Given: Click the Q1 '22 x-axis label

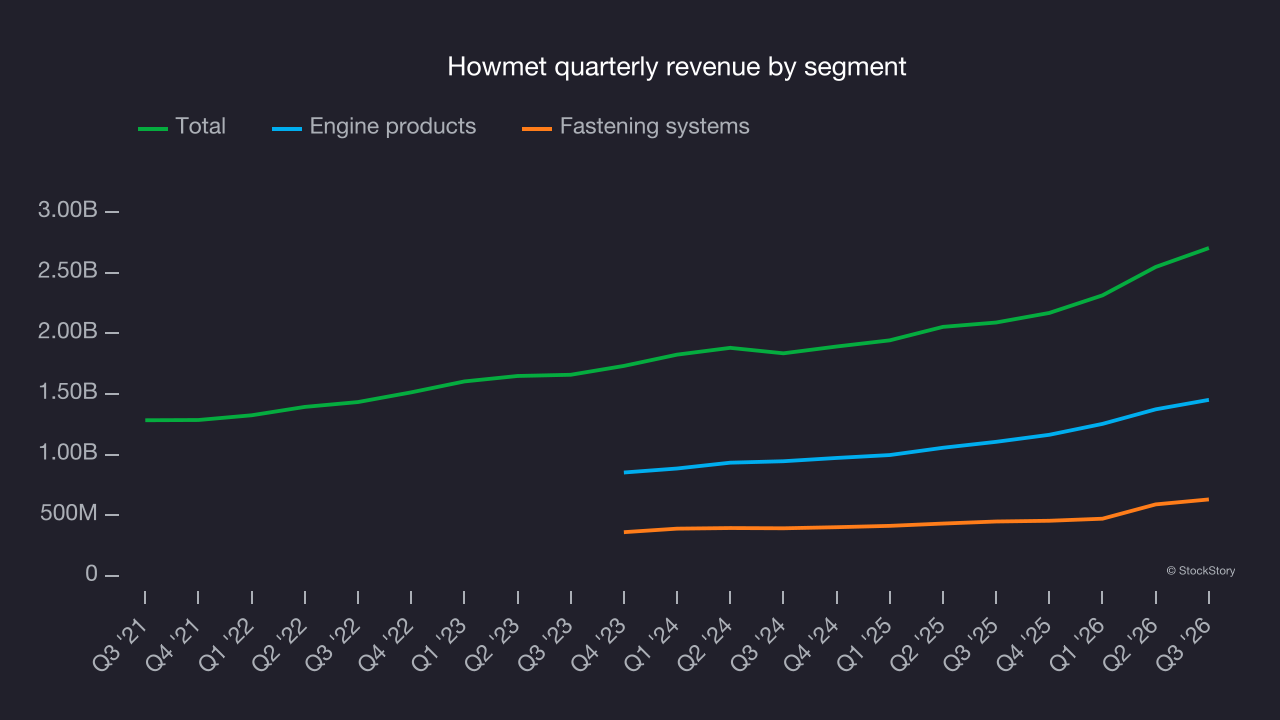Looking at the screenshot, I should pyautogui.click(x=226, y=647).
